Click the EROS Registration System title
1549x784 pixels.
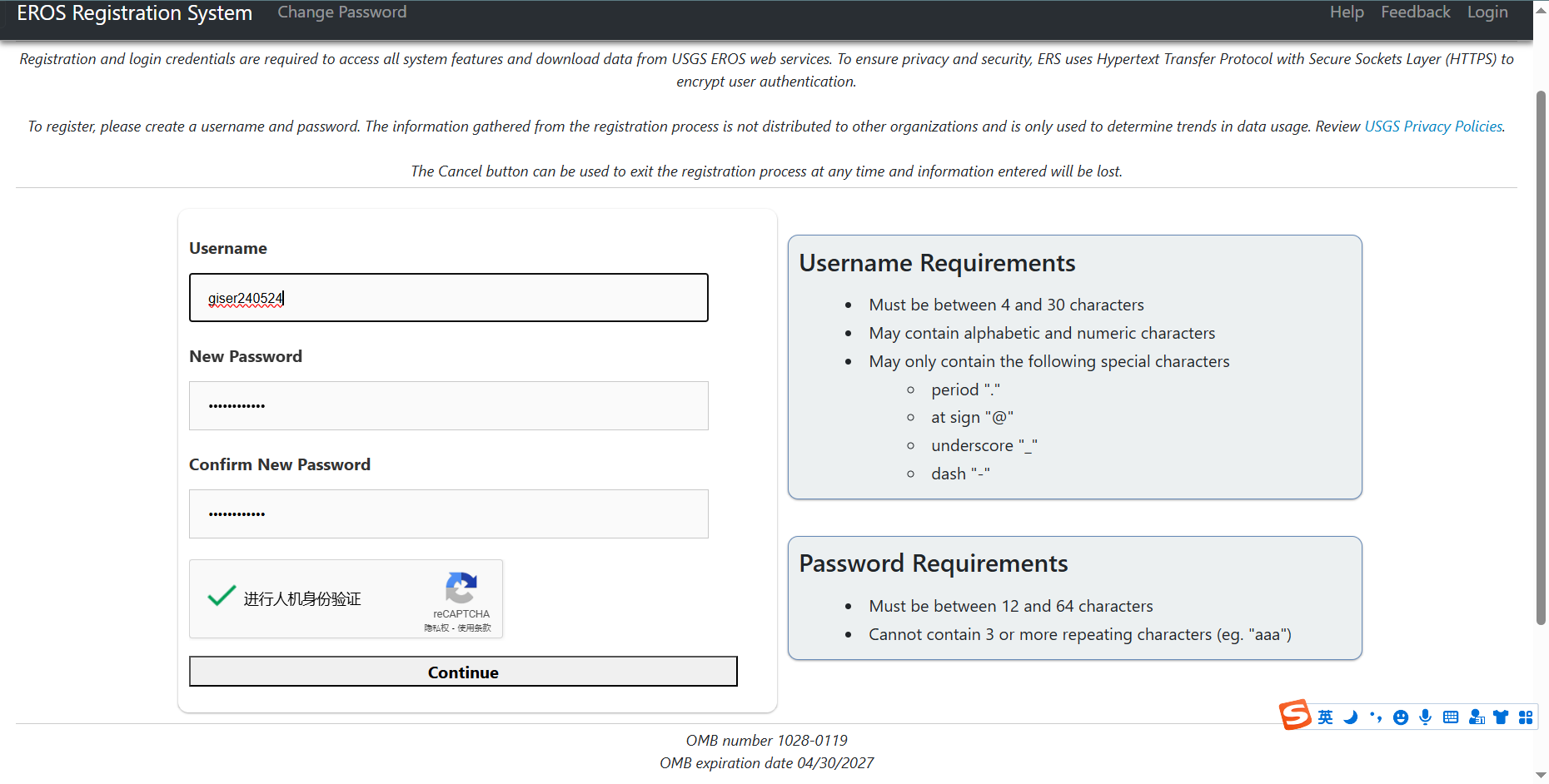135,13
